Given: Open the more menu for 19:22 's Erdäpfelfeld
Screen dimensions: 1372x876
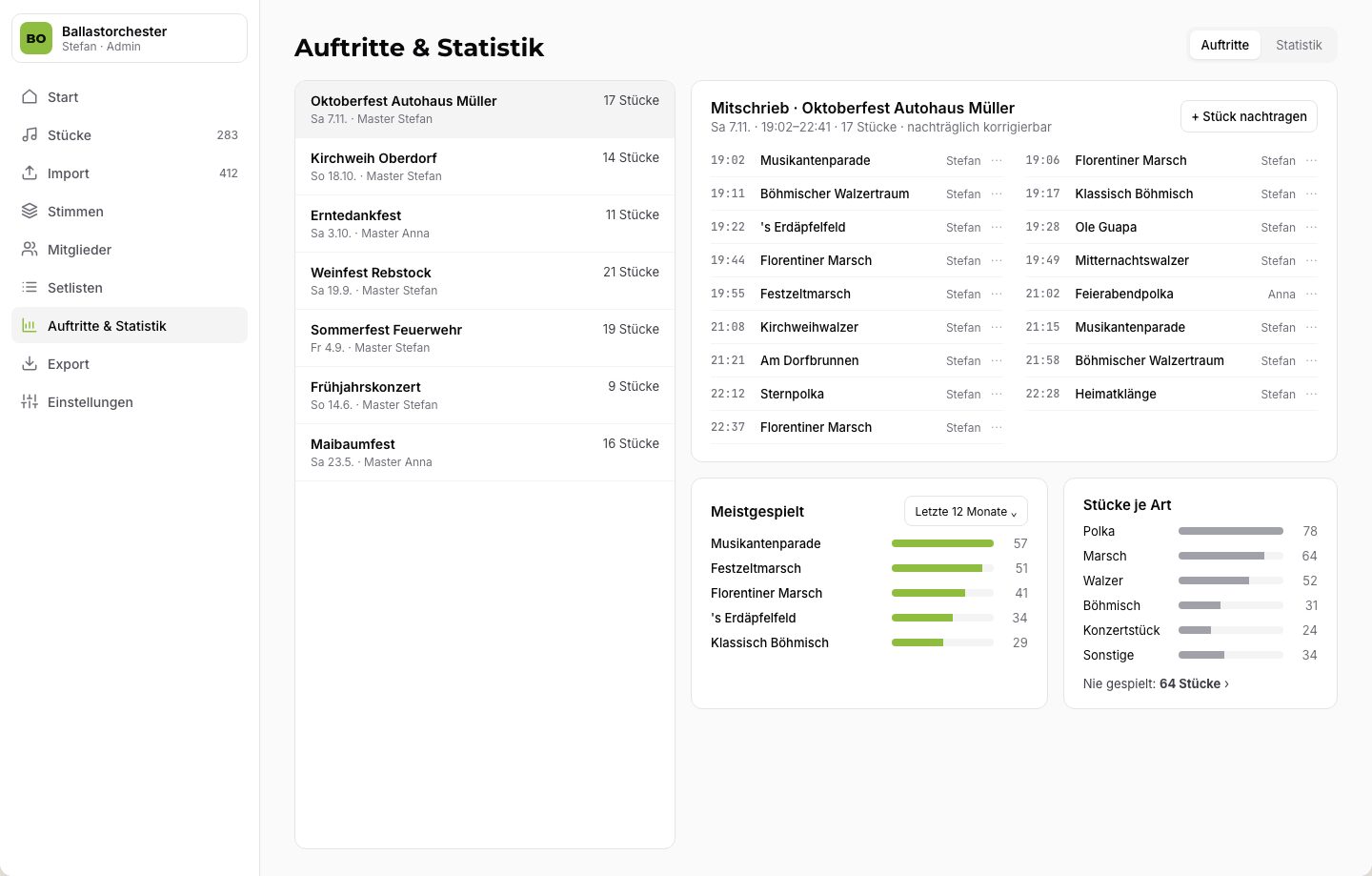Looking at the screenshot, I should 997,227.
